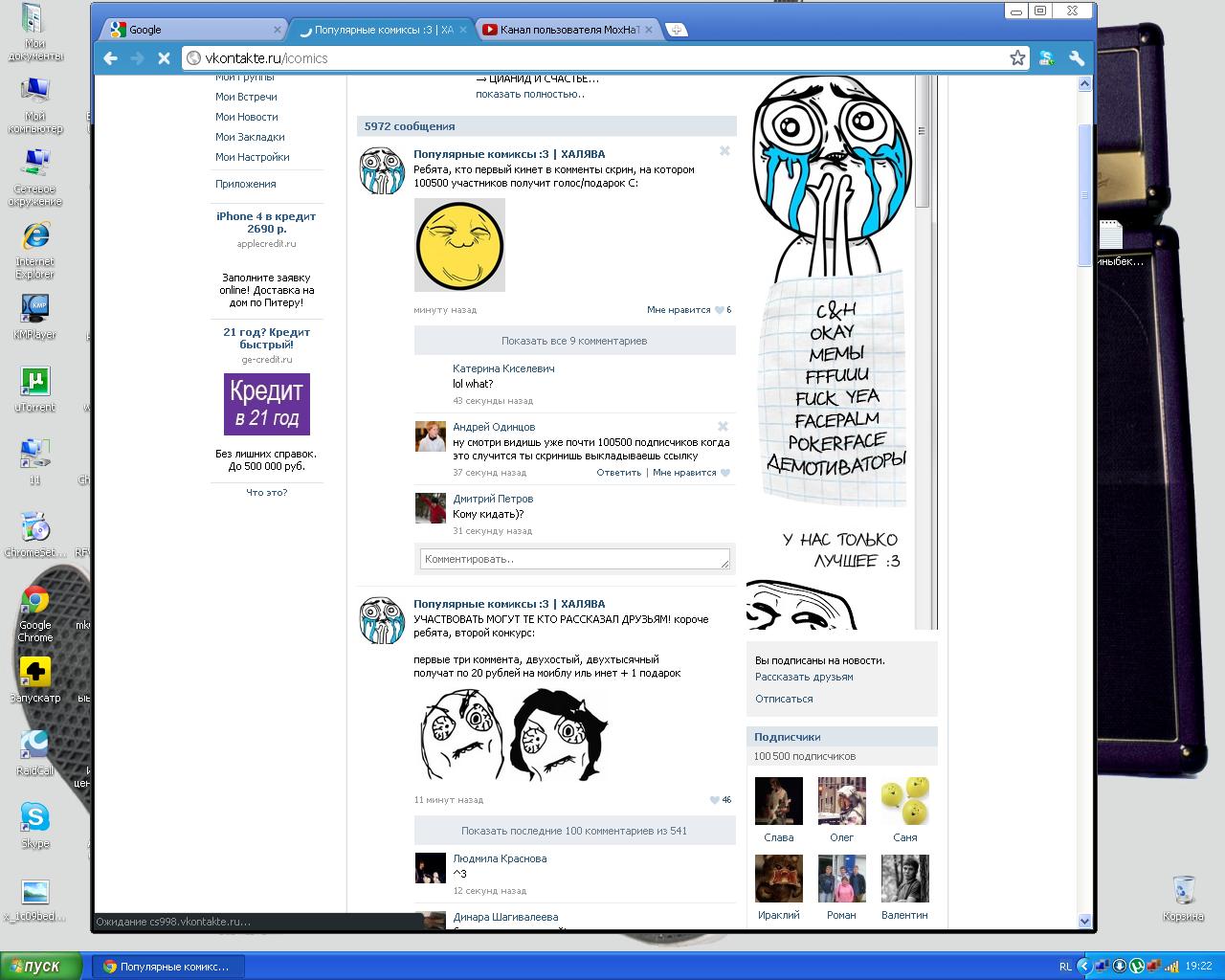Viewport: 1225px width, 980px height.
Task: Open Мои Закладки in sidebar
Action: [x=250, y=137]
